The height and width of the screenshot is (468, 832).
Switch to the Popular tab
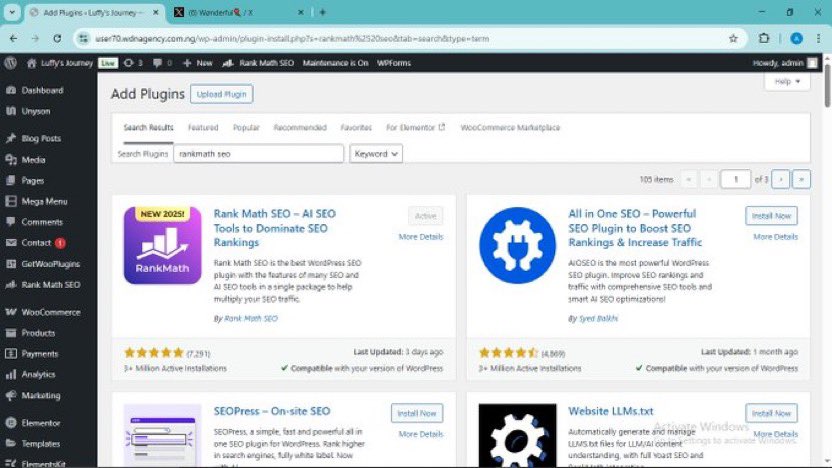coord(246,127)
